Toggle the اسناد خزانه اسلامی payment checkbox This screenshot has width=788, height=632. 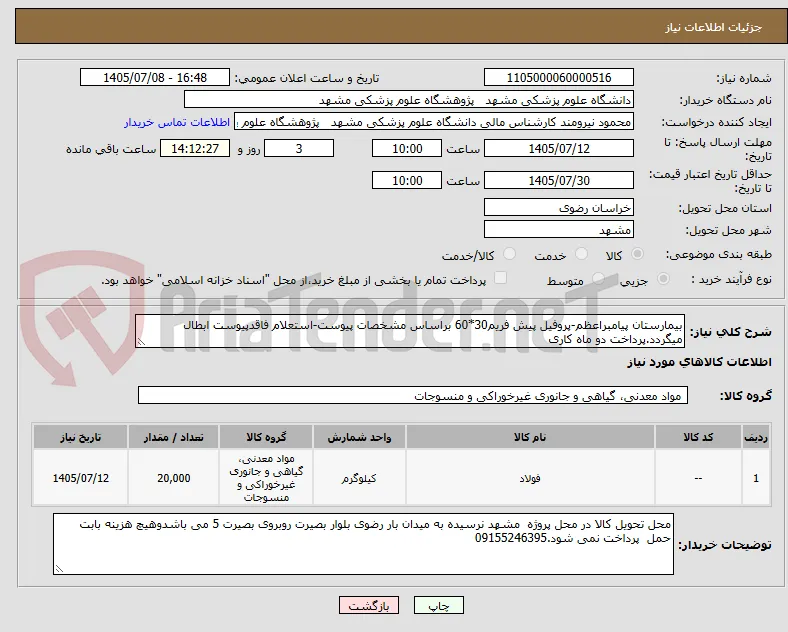pos(501,278)
